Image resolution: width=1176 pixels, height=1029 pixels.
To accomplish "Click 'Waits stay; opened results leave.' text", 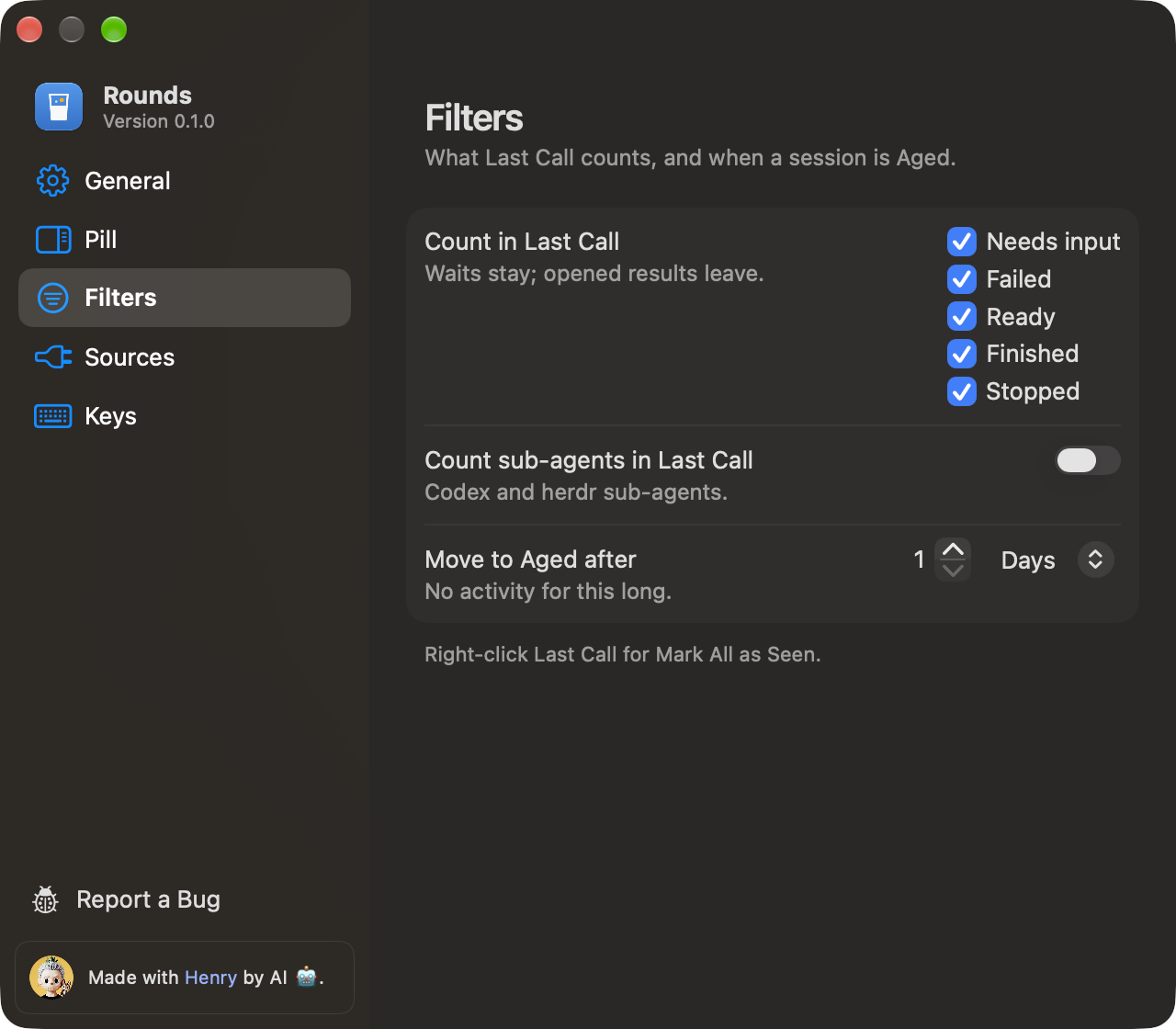I will click(594, 274).
